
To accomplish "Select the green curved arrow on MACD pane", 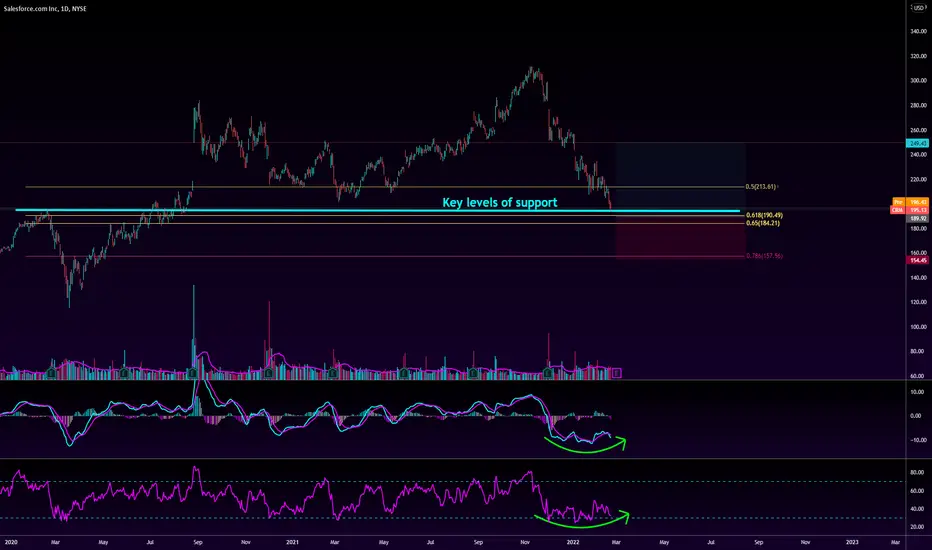I will pos(585,446).
